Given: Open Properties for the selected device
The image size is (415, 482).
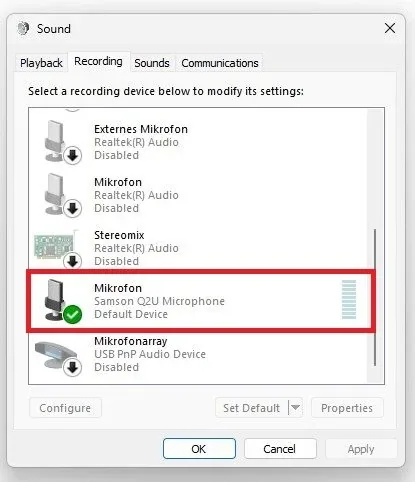Looking at the screenshot, I should click(347, 408).
